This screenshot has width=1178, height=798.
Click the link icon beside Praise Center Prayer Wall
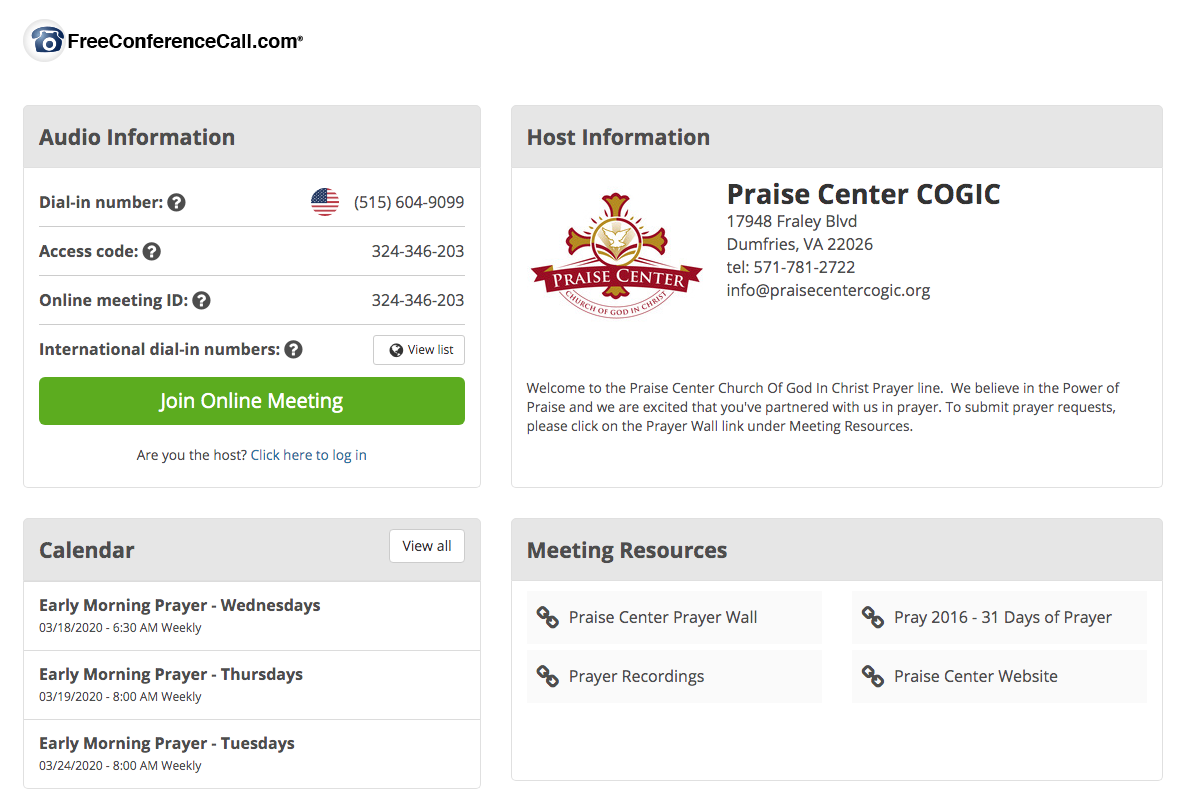click(548, 618)
